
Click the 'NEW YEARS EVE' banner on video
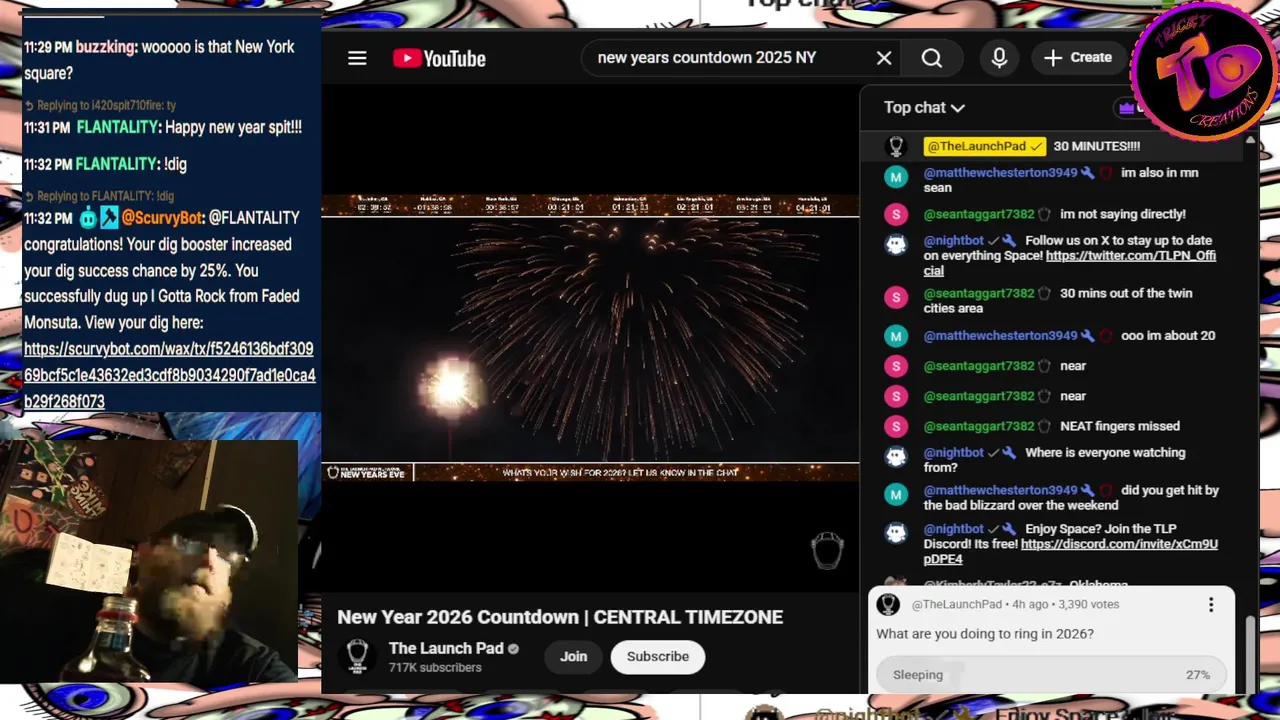[367, 472]
